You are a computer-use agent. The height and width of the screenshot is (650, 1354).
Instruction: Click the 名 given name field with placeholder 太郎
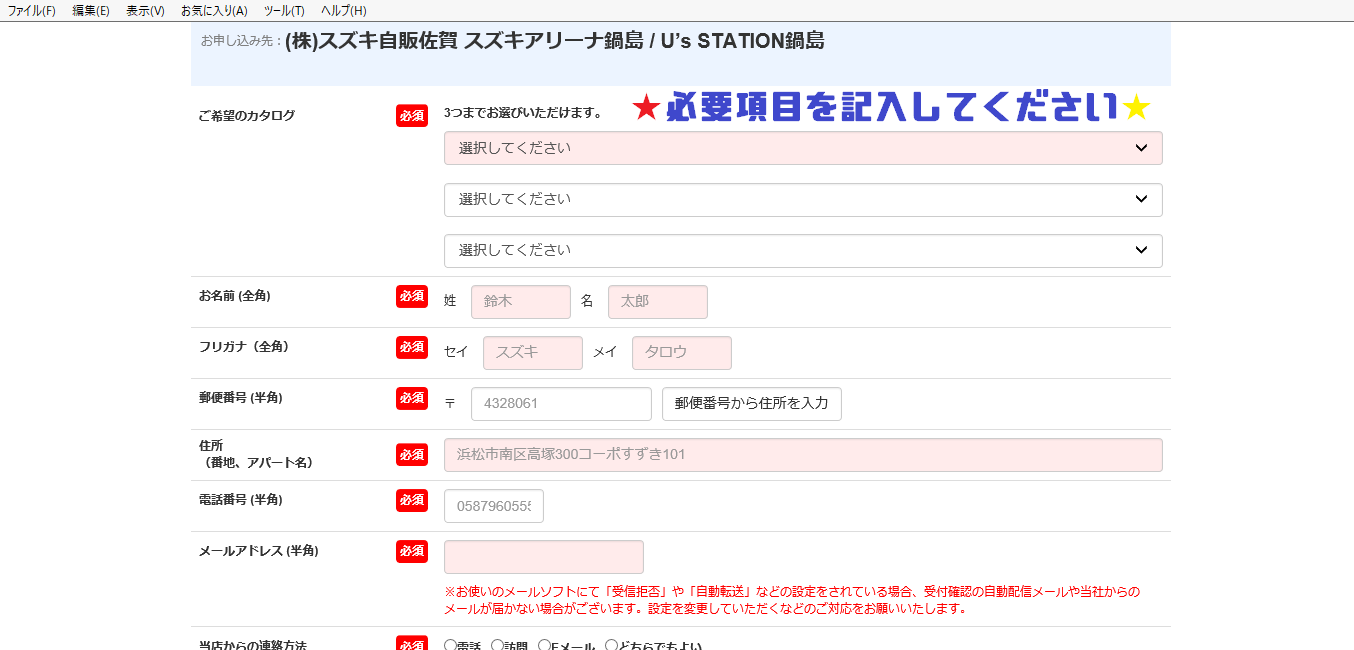pyautogui.click(x=658, y=301)
